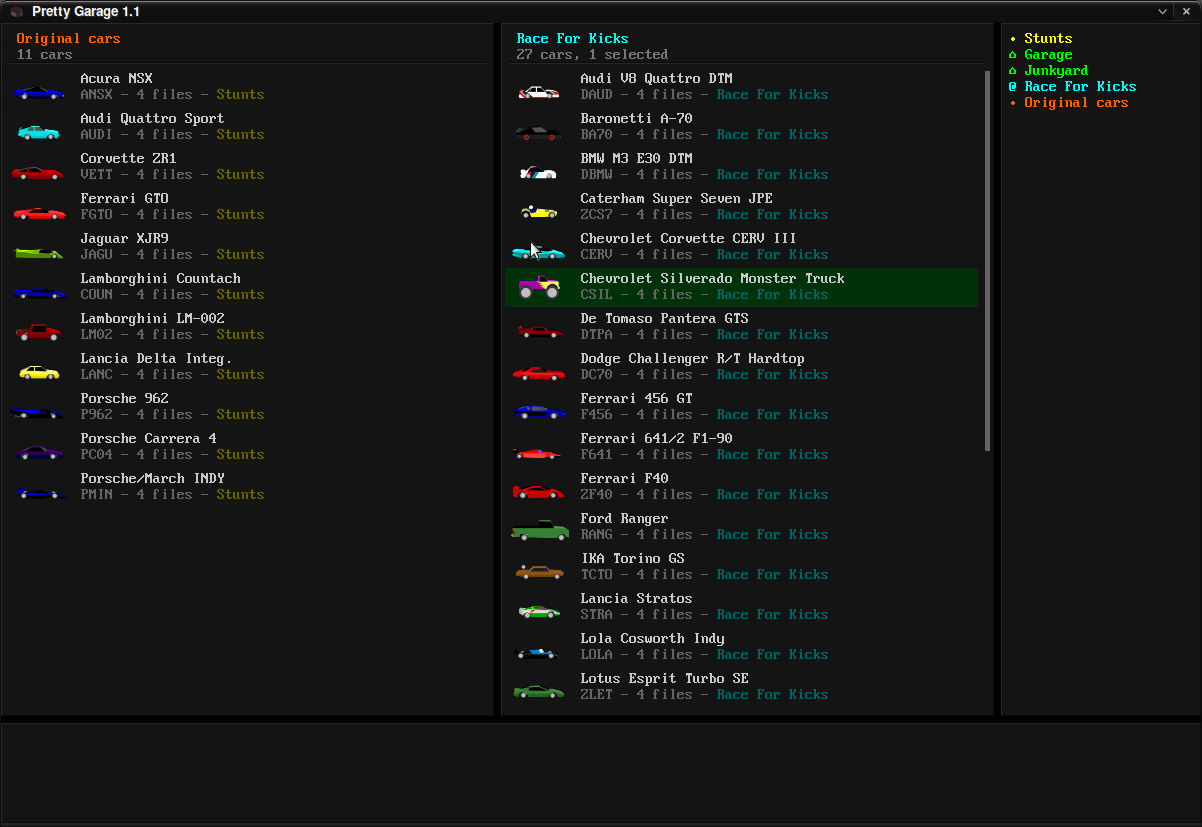Pick the cyan Audi Quattro Sport car icon
The width and height of the screenshot is (1202, 827).
[x=39, y=132]
